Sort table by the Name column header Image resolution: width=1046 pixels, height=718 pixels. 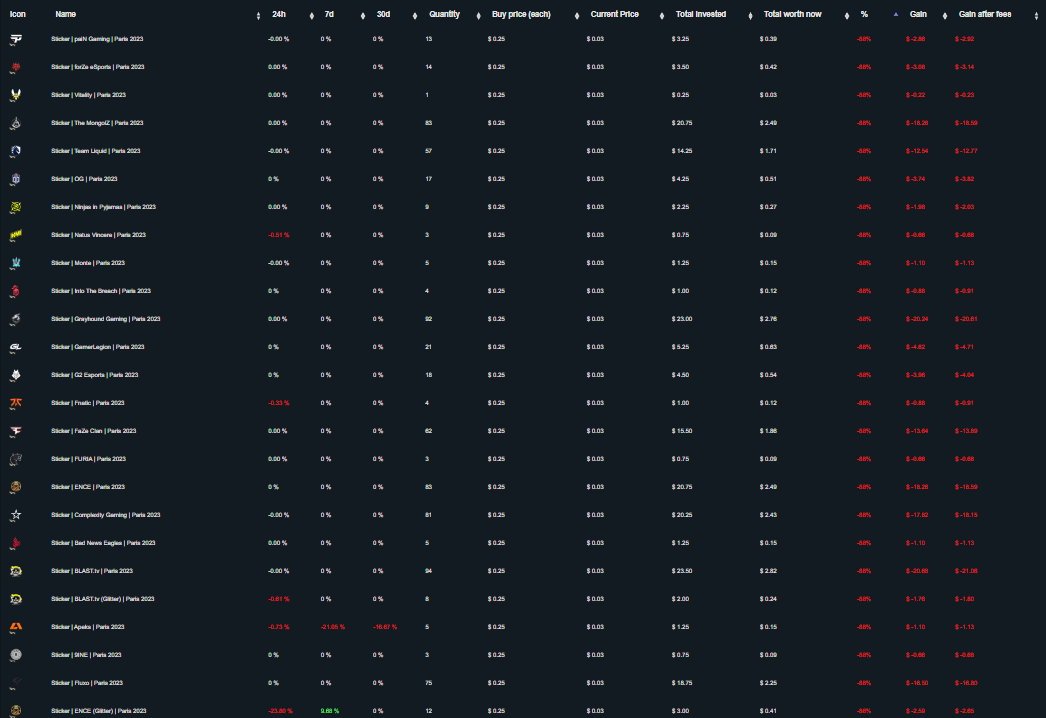[x=65, y=14]
